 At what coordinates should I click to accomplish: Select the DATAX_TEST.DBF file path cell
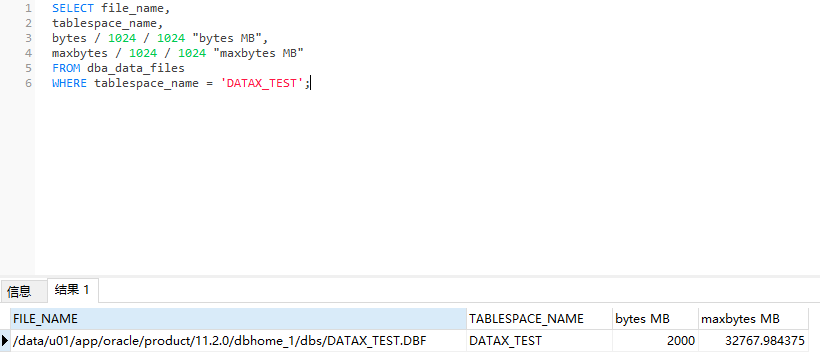(x=238, y=341)
